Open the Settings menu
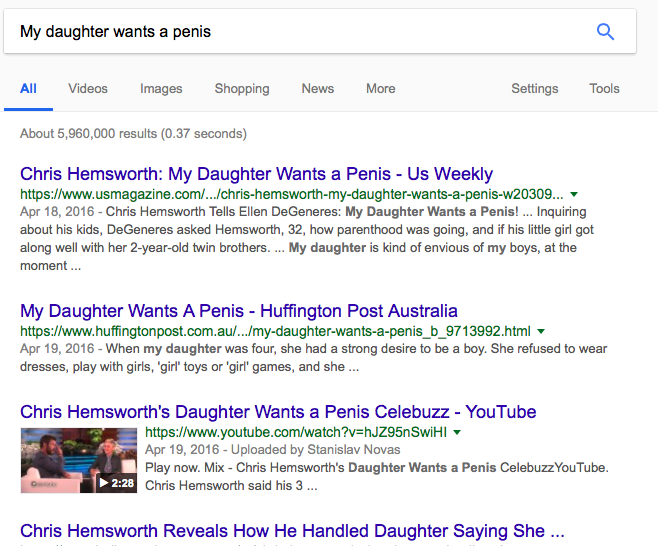Image resolution: width=658 pixels, height=546 pixels. tap(535, 89)
